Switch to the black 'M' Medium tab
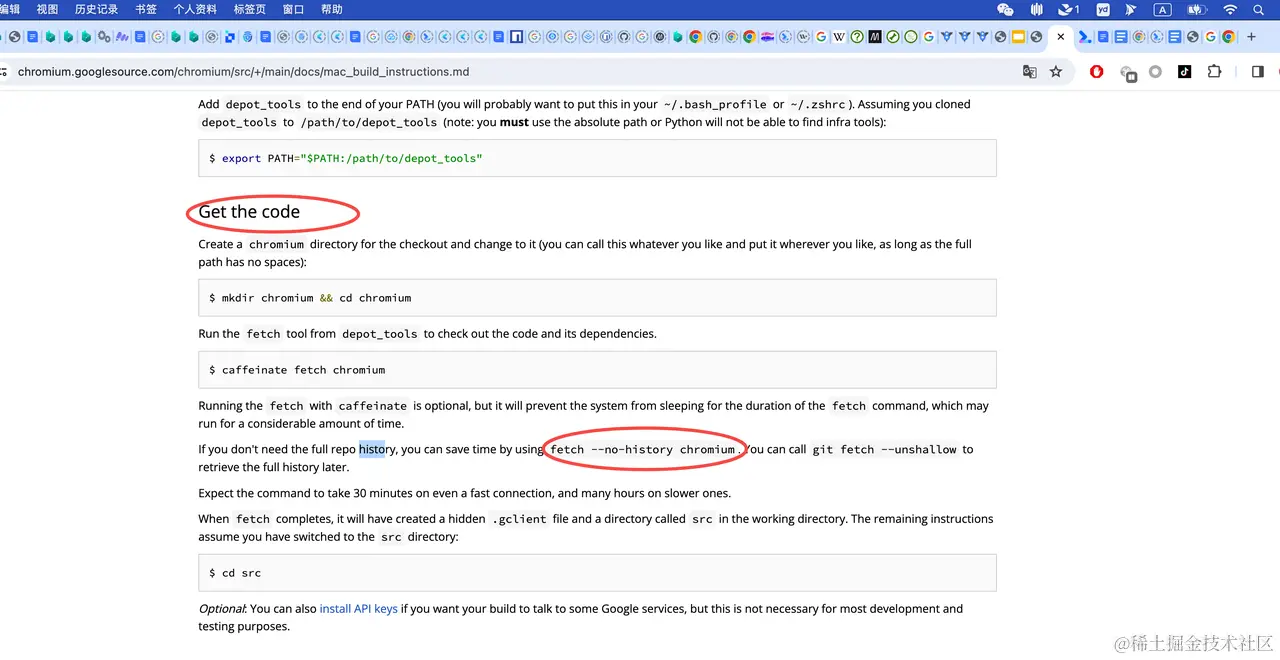Viewport: 1280px width, 660px height. pyautogui.click(x=874, y=37)
